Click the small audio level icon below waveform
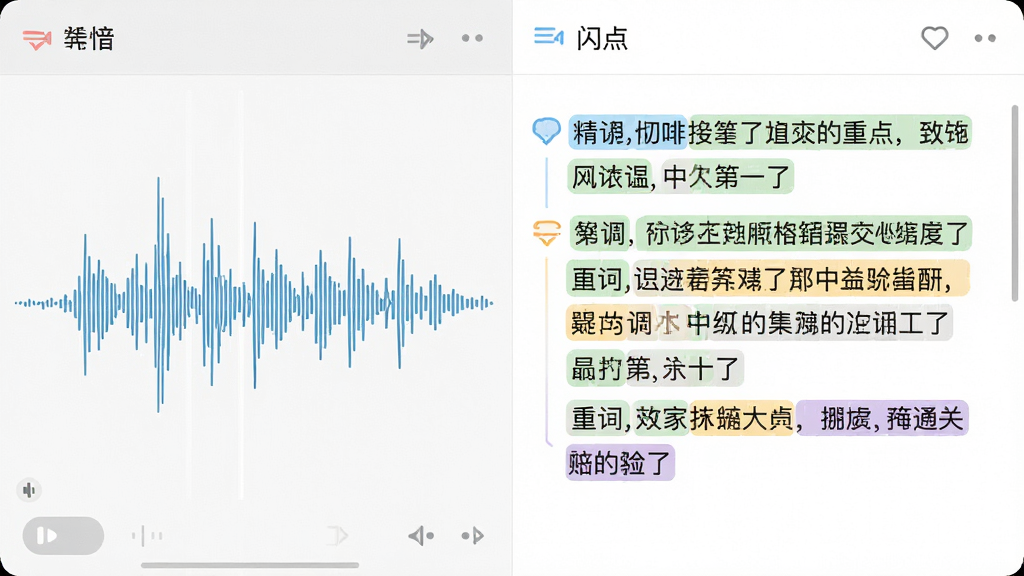 click(29, 490)
